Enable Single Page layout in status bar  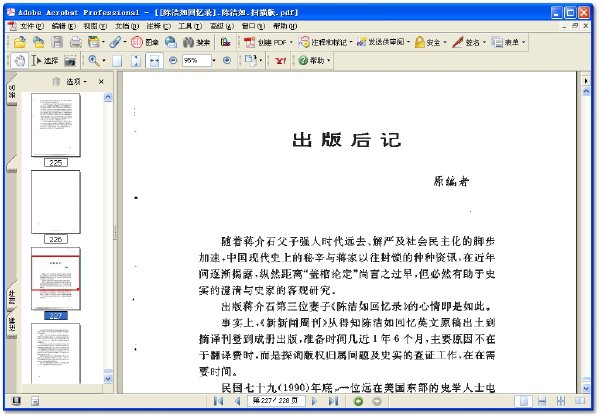pos(523,401)
